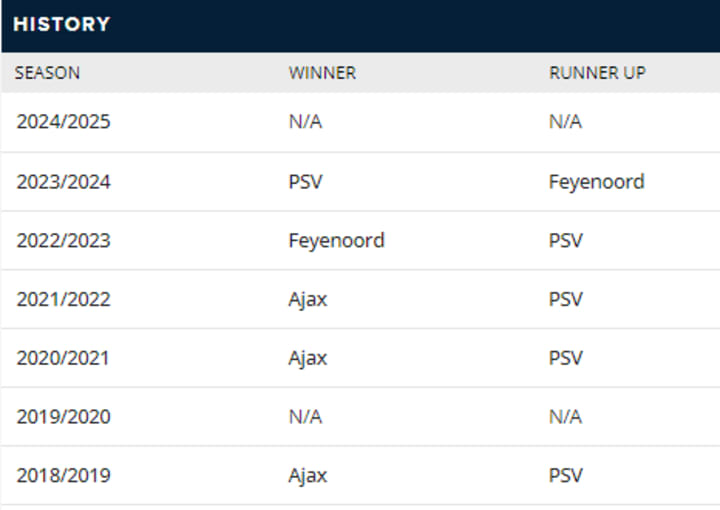Click PSV runner up of 2021/2022
This screenshot has height=510, width=720.
(x=566, y=299)
